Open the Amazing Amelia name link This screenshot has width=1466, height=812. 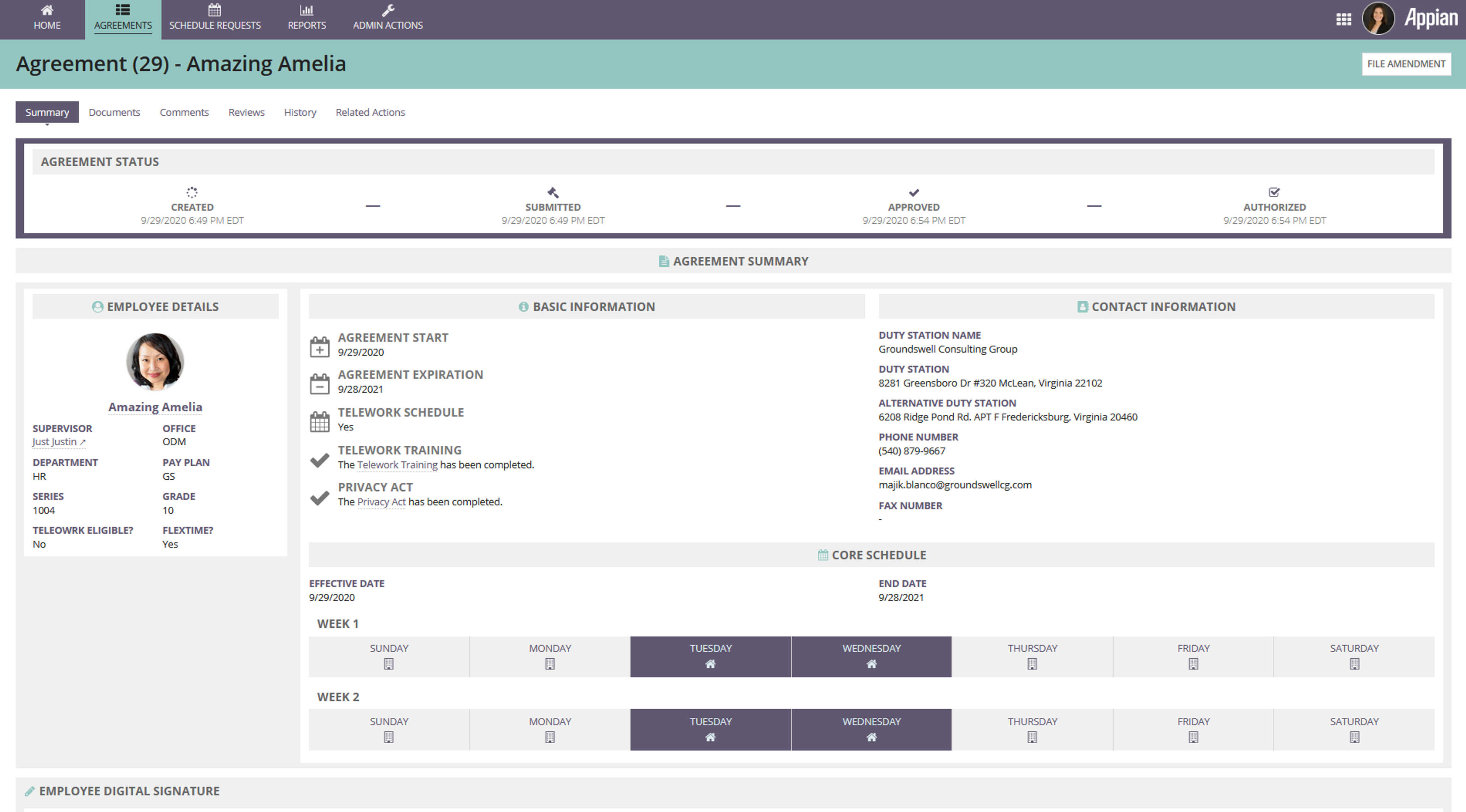tap(155, 406)
